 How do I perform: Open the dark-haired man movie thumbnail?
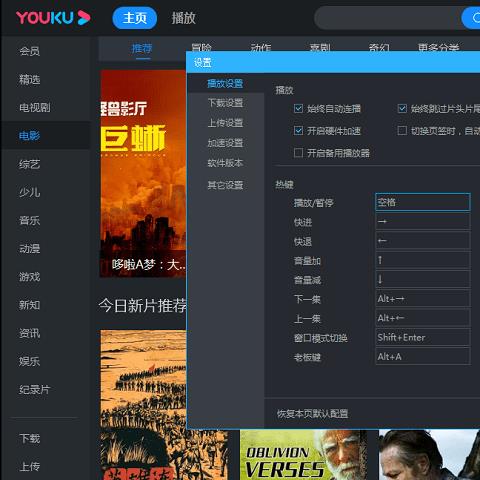(429, 455)
